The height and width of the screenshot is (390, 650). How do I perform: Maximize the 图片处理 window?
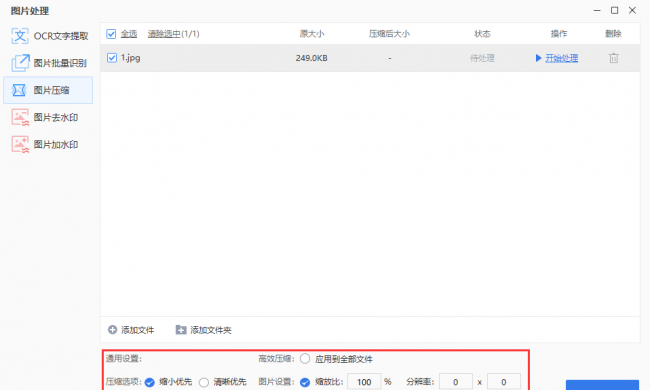[x=614, y=10]
